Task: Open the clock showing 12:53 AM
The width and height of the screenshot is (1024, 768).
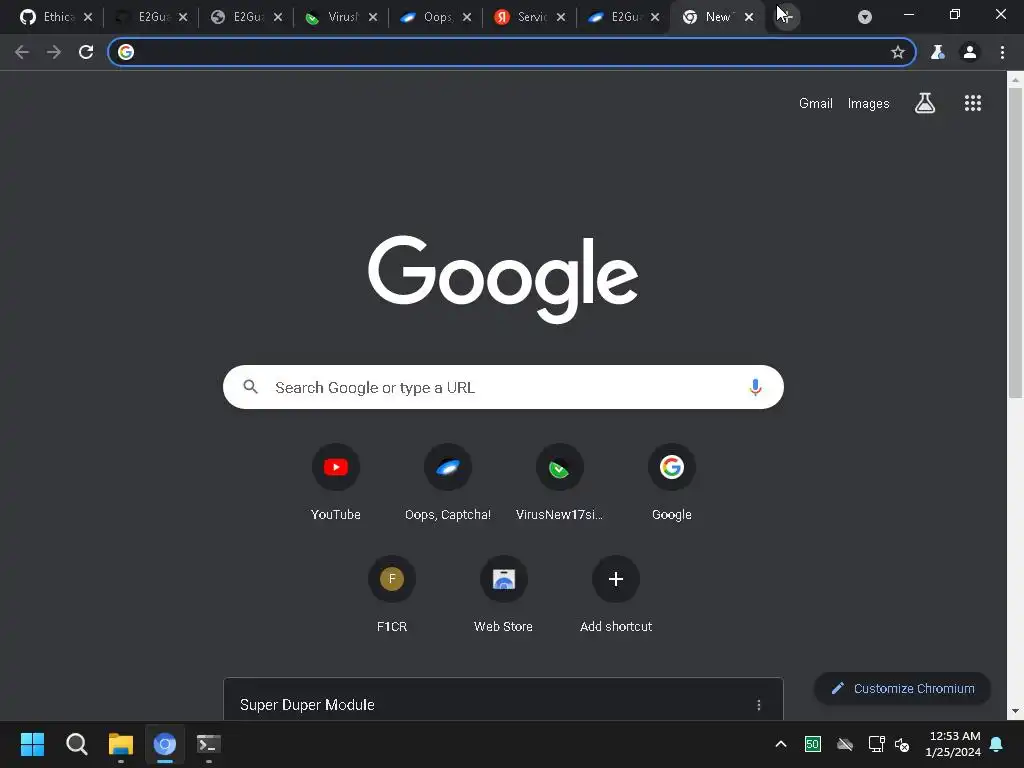Action: [x=953, y=744]
